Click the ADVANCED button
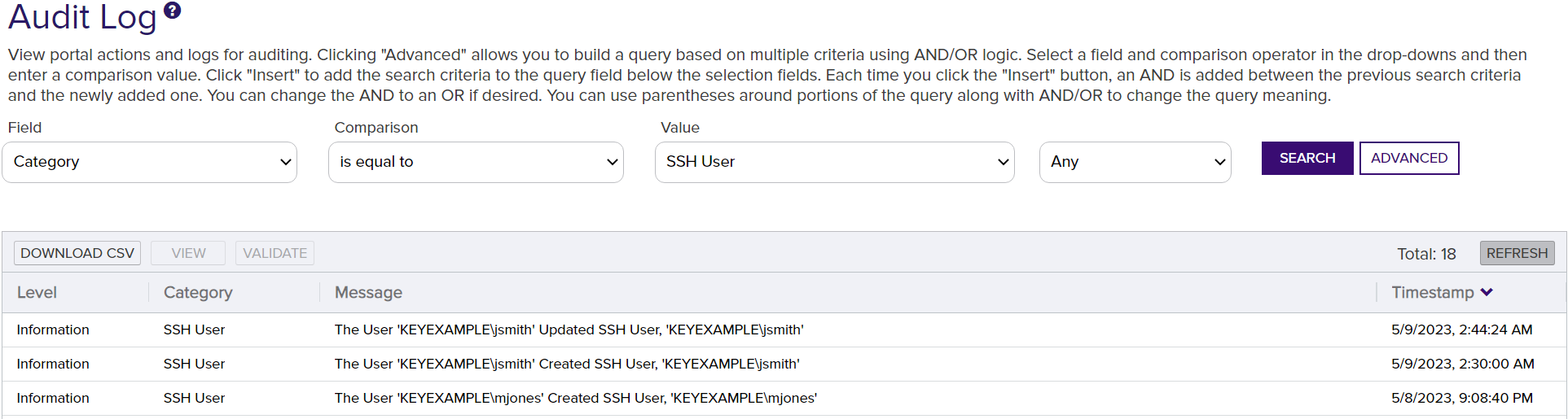This screenshot has height=419, width=1568. click(1408, 158)
